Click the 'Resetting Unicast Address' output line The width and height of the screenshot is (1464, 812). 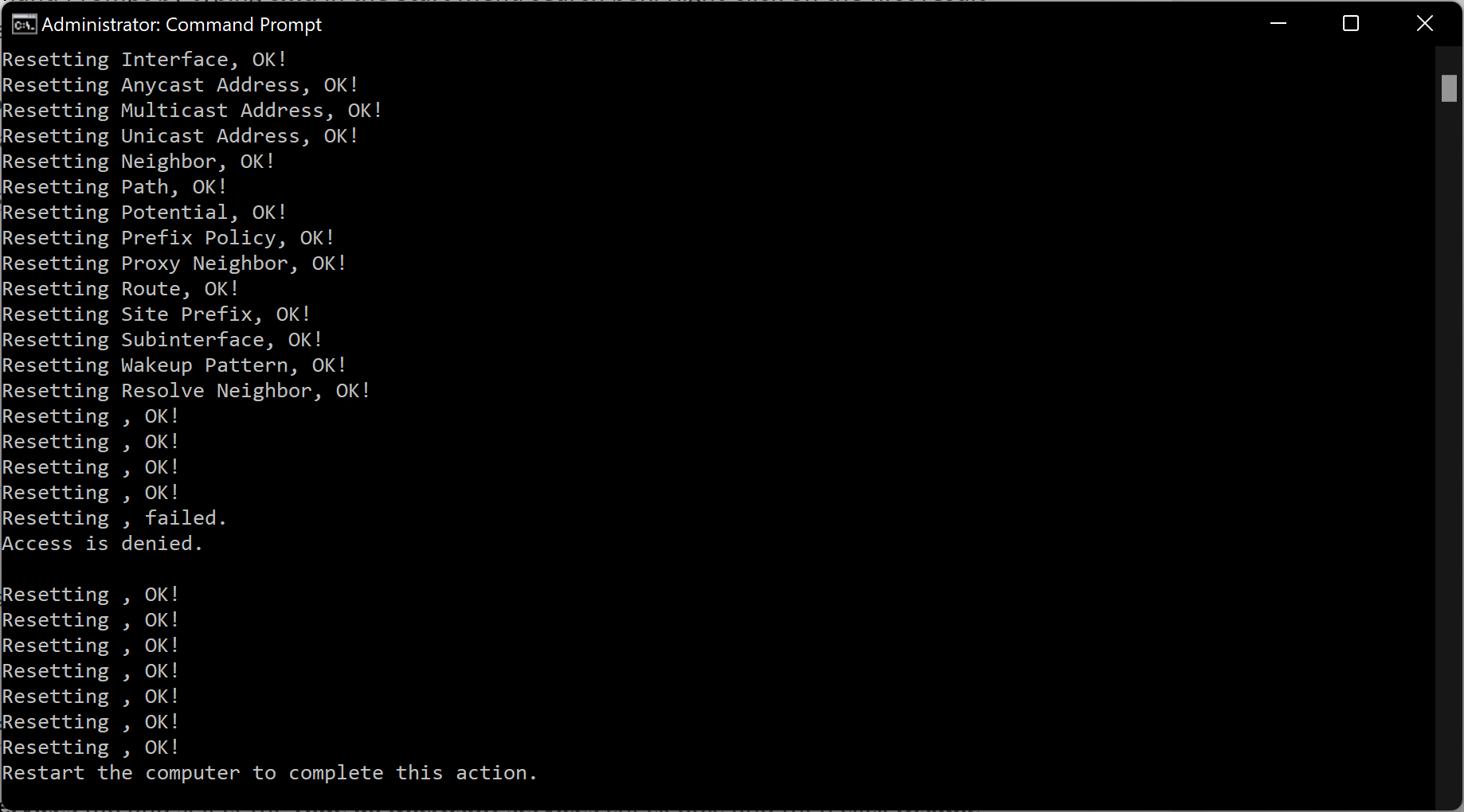[x=180, y=136]
